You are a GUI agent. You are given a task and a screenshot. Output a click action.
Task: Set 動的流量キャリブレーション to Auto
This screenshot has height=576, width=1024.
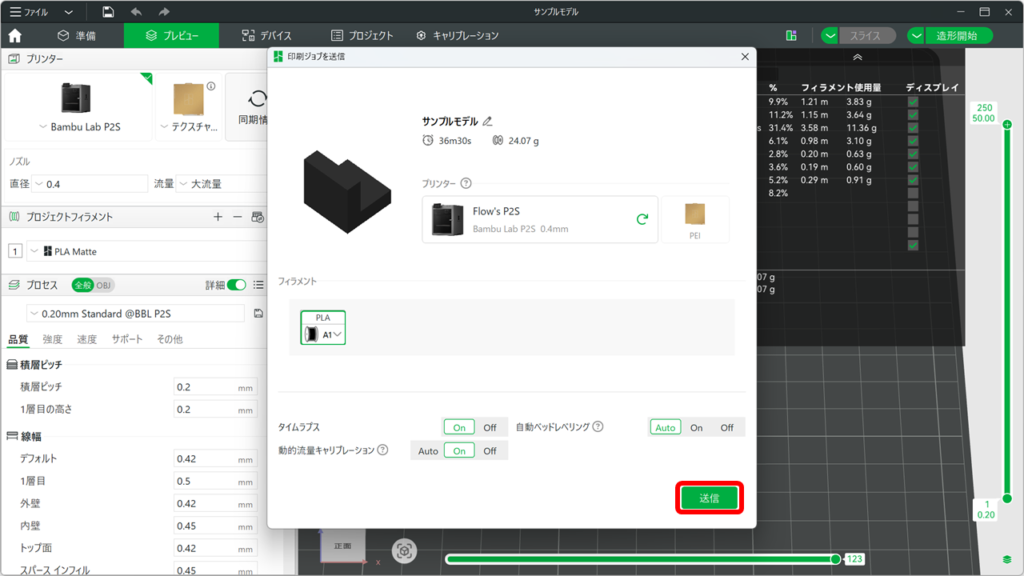[428, 451]
